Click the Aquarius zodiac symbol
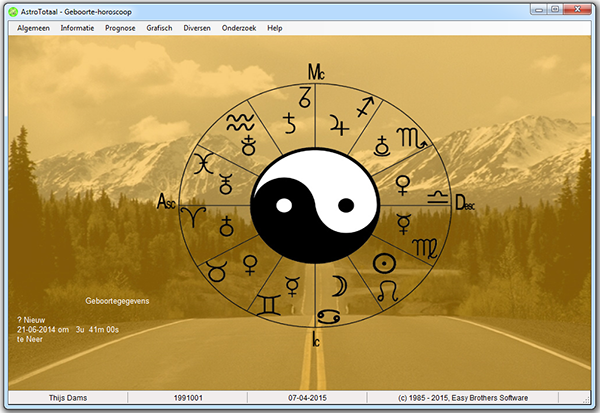The width and height of the screenshot is (600, 413). (x=238, y=122)
